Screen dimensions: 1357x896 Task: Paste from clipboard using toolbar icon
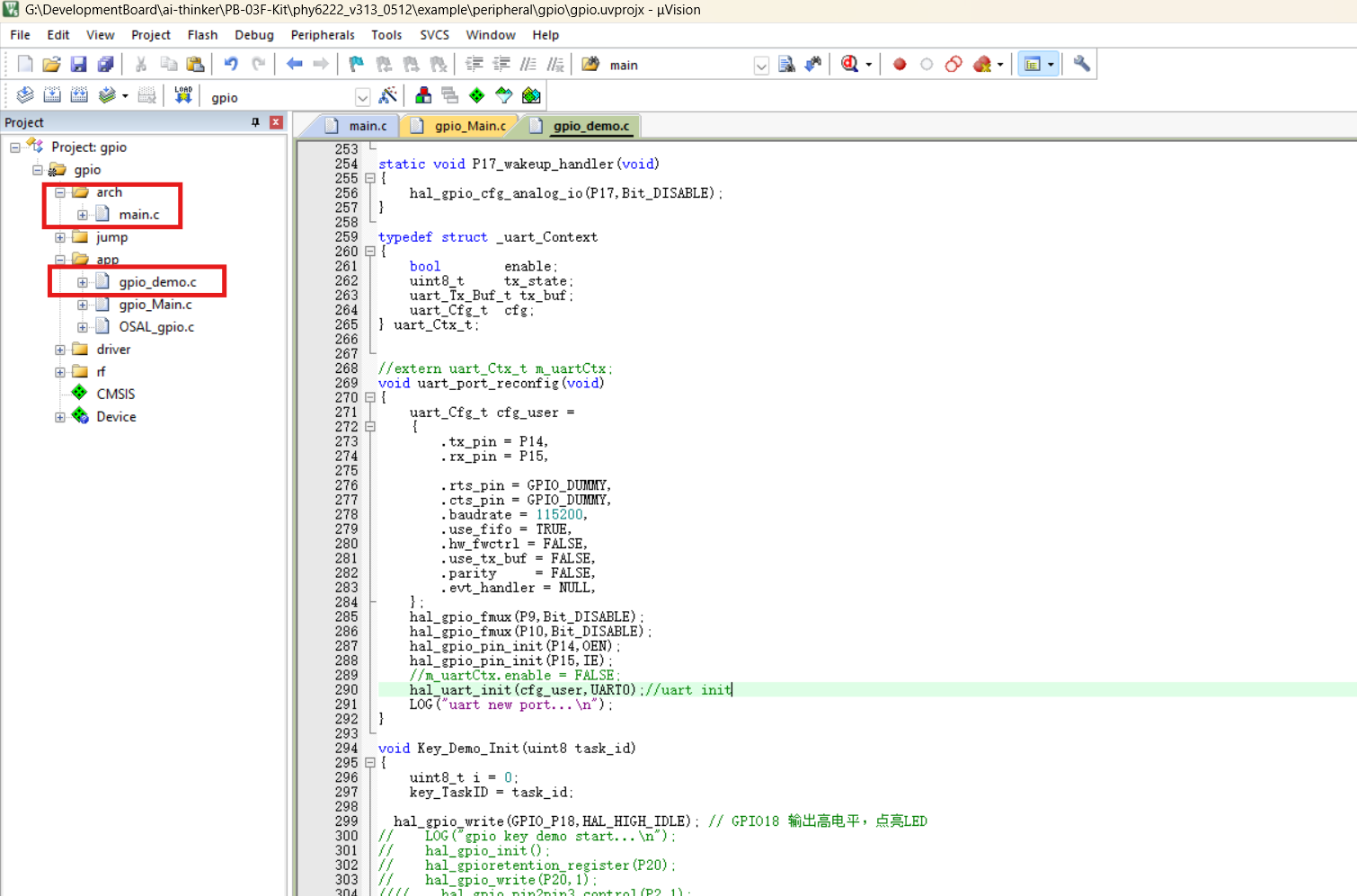[195, 64]
